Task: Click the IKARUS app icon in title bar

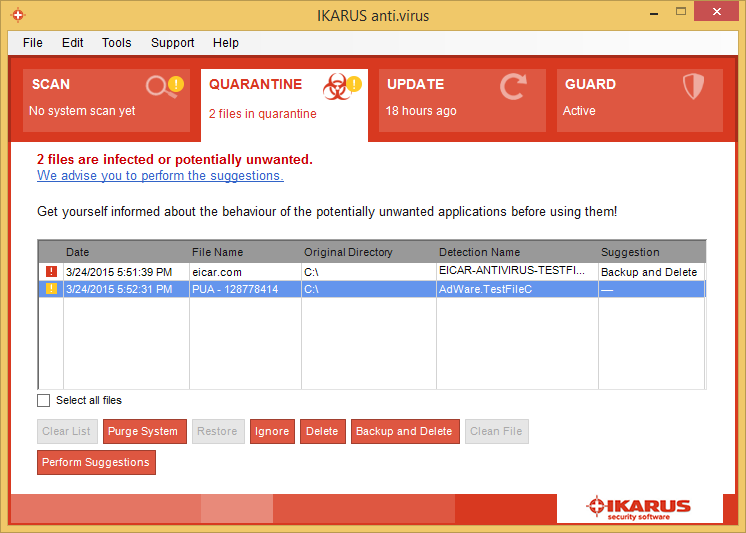Action: (17, 17)
